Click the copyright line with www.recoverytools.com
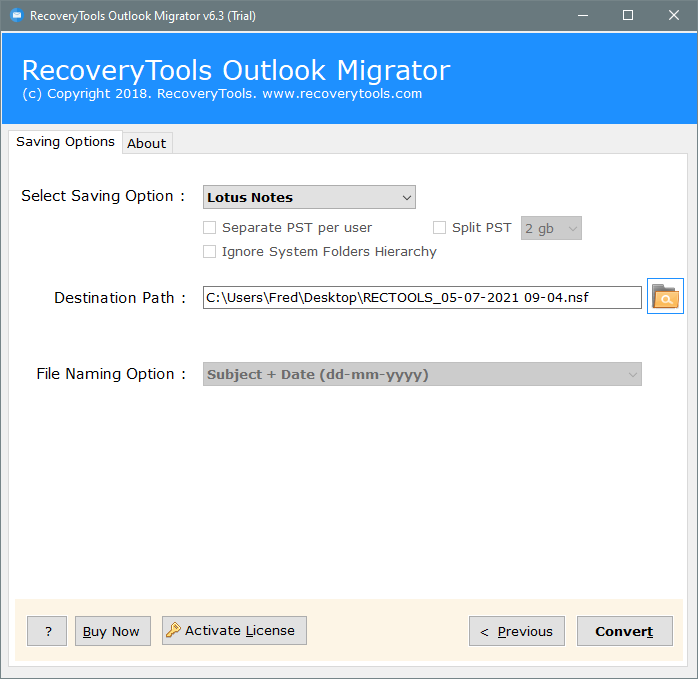 click(x=222, y=94)
